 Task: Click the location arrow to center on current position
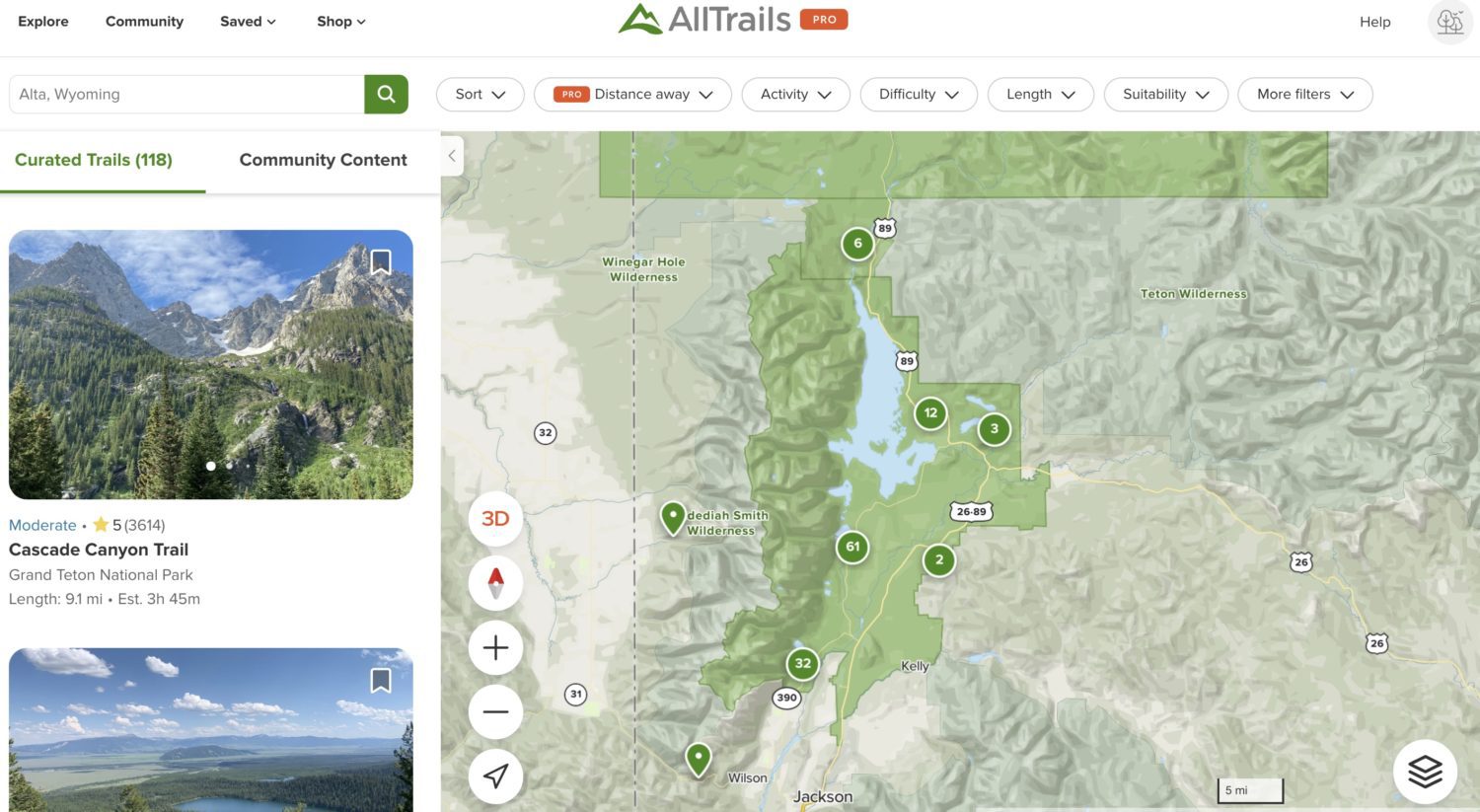click(494, 776)
